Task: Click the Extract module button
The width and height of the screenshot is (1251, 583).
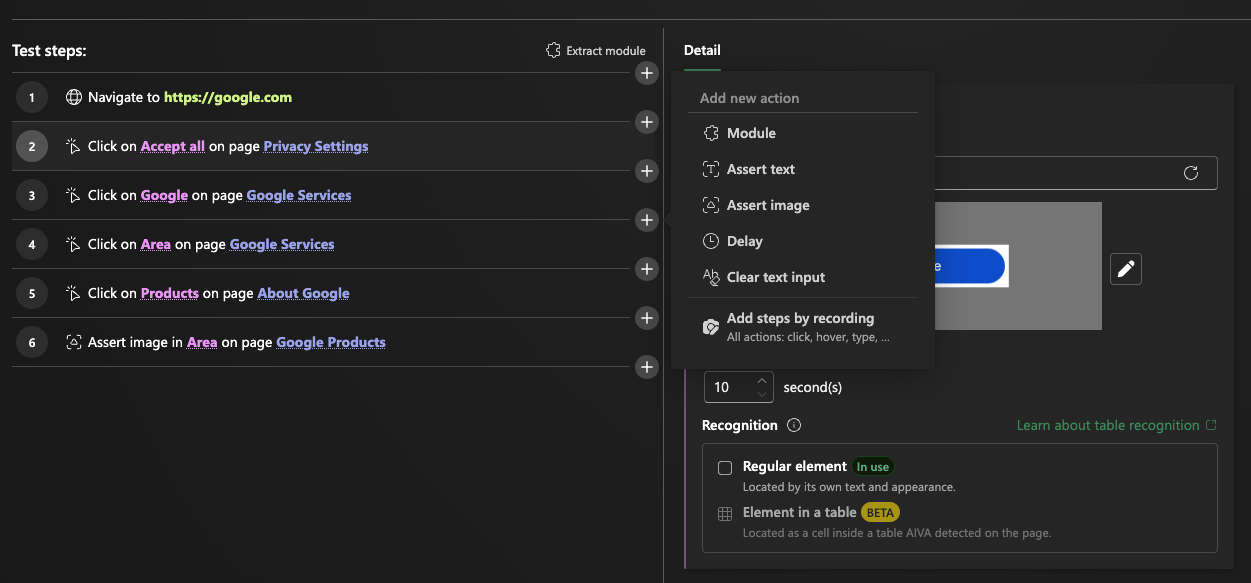Action: point(596,51)
